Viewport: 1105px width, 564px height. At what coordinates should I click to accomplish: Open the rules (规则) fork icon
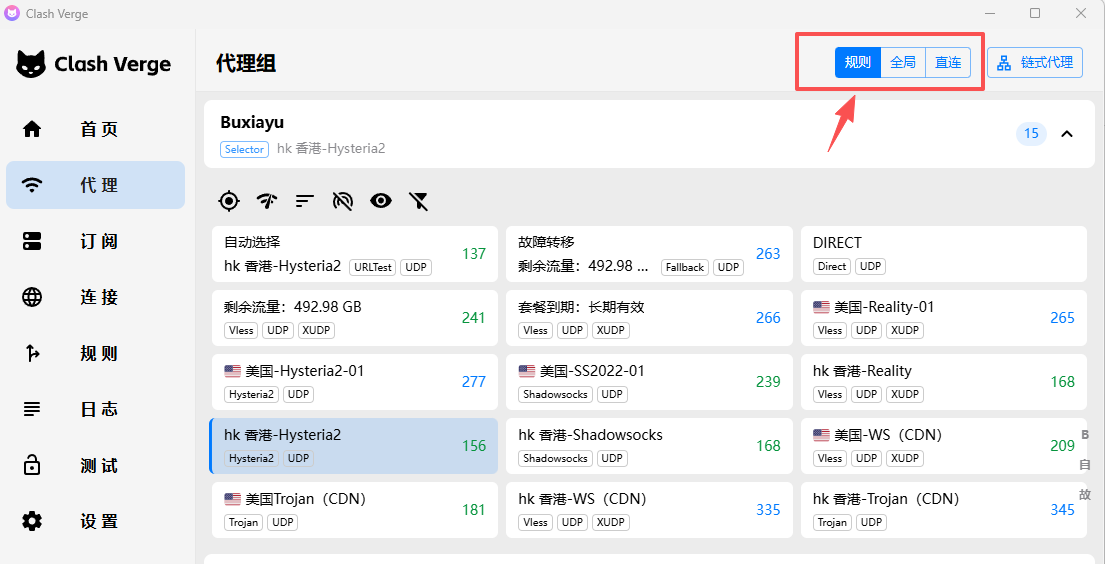pyautogui.click(x=32, y=353)
